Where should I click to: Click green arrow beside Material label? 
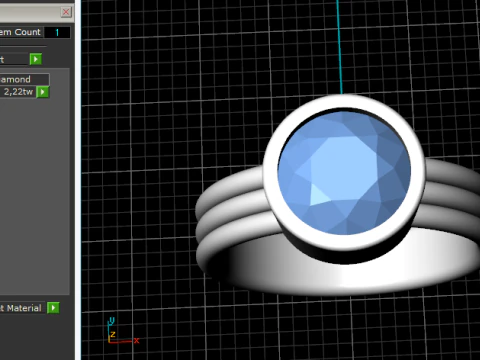click(53, 308)
